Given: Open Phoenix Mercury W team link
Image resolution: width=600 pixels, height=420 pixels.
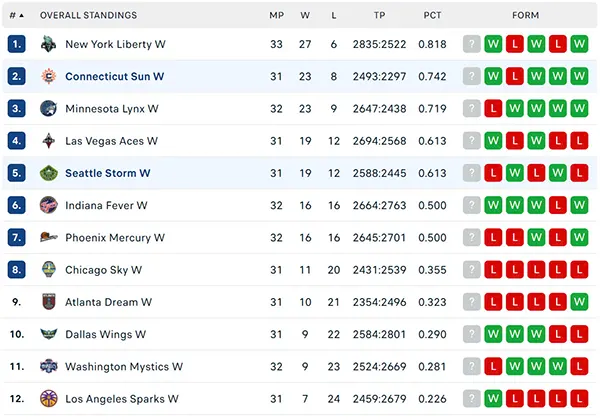Looking at the screenshot, I should [x=115, y=238].
